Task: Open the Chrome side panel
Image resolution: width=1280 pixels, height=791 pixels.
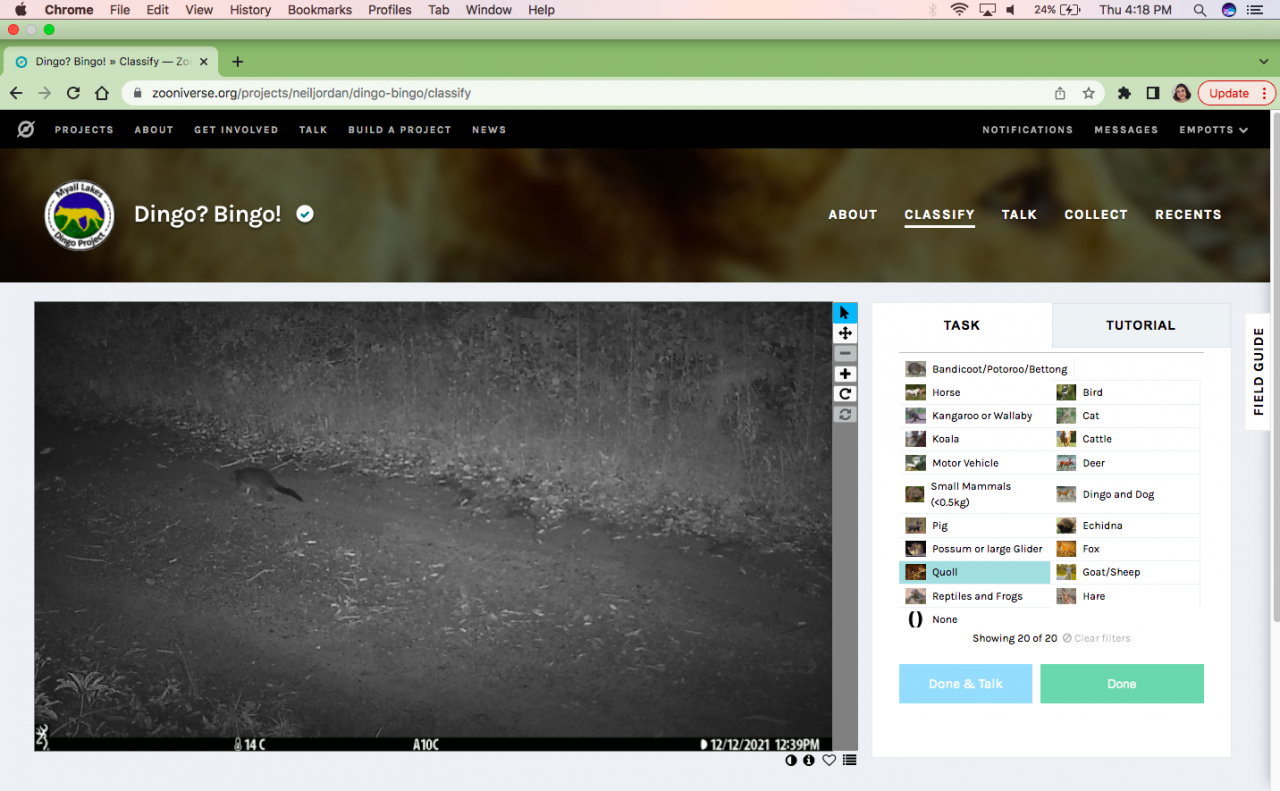Action: click(x=1153, y=93)
